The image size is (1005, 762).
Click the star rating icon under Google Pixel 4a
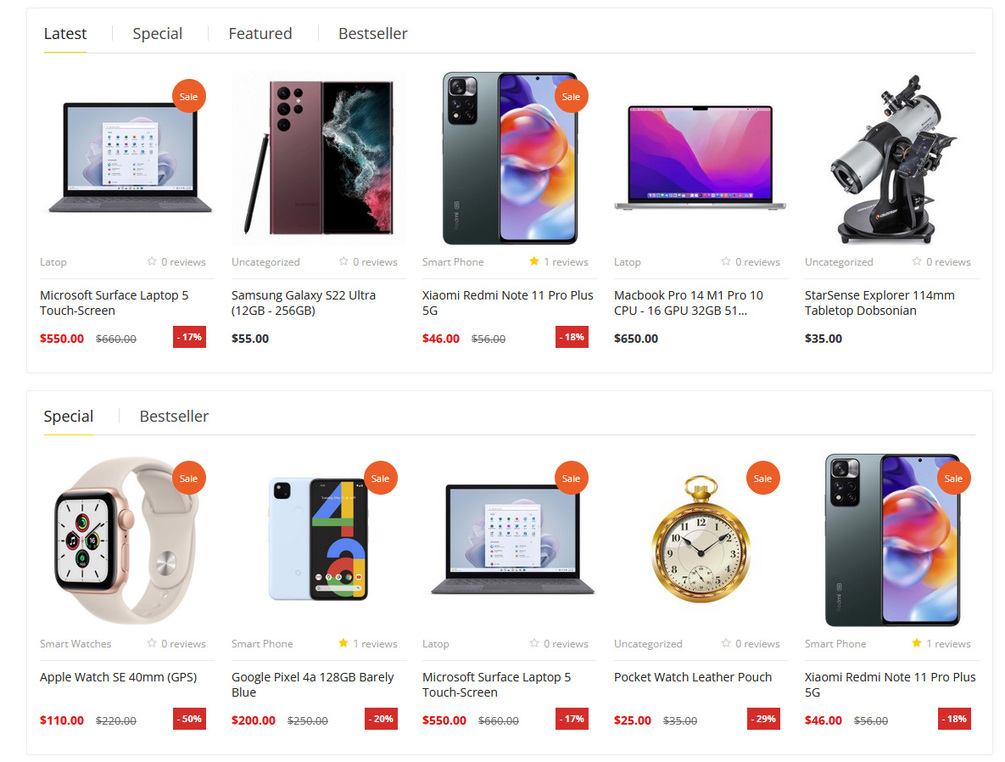344,643
